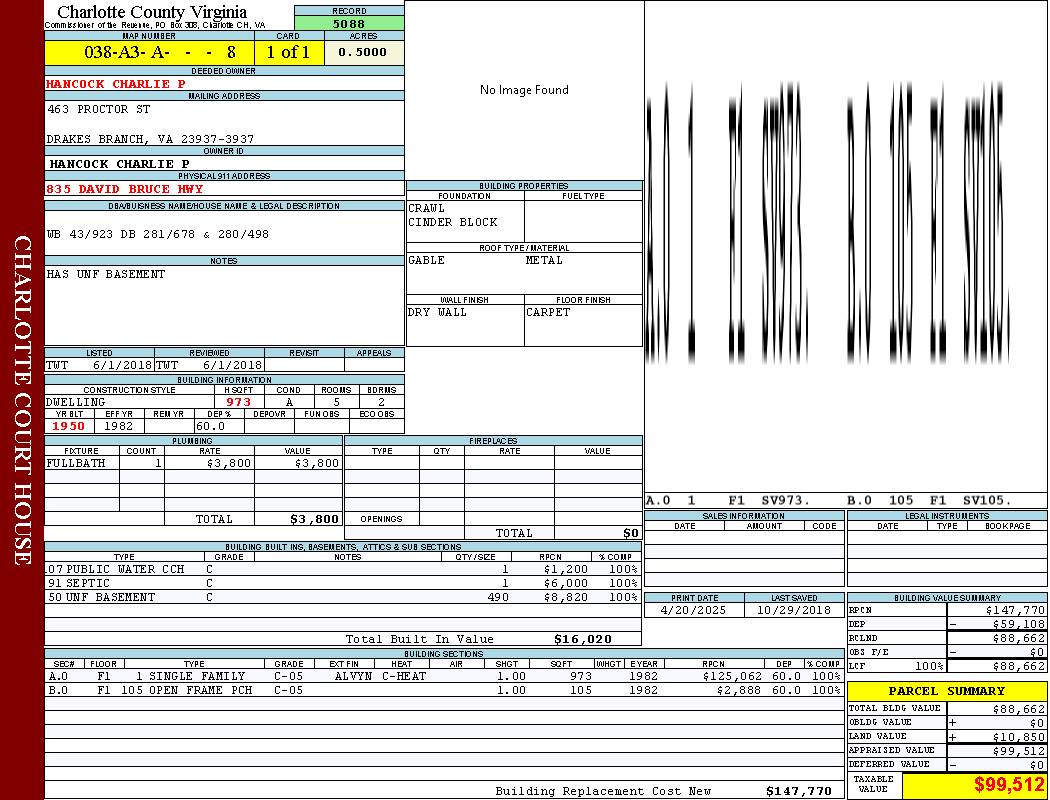Click section RPCN value $2,888
This screenshot has height=800, width=1050.
coord(740,690)
